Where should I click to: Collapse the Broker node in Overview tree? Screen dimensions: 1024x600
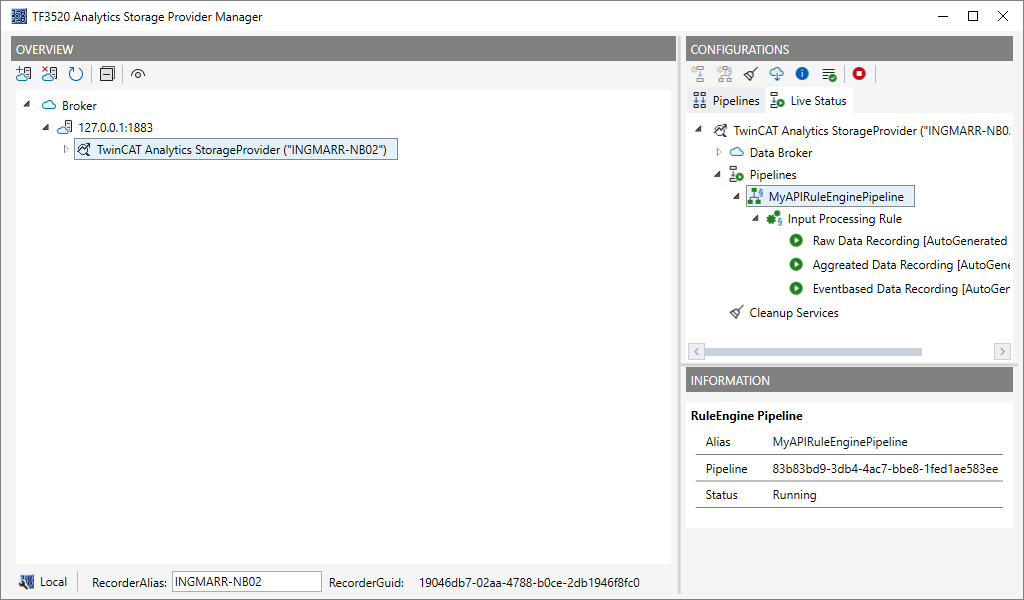click(x=27, y=104)
